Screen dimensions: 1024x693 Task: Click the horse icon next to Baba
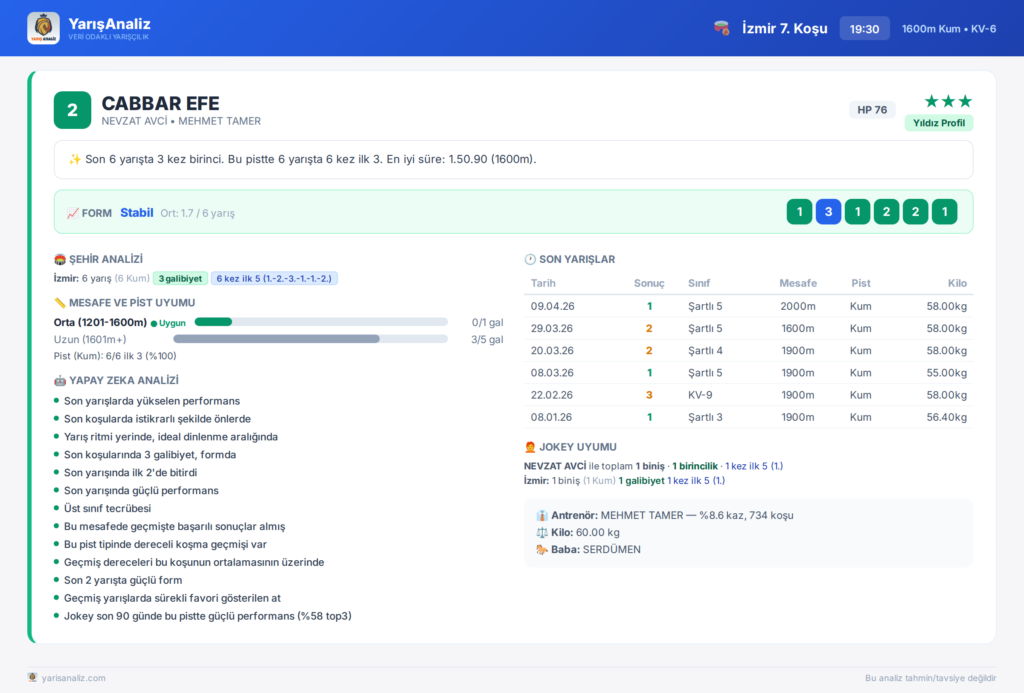(x=541, y=549)
